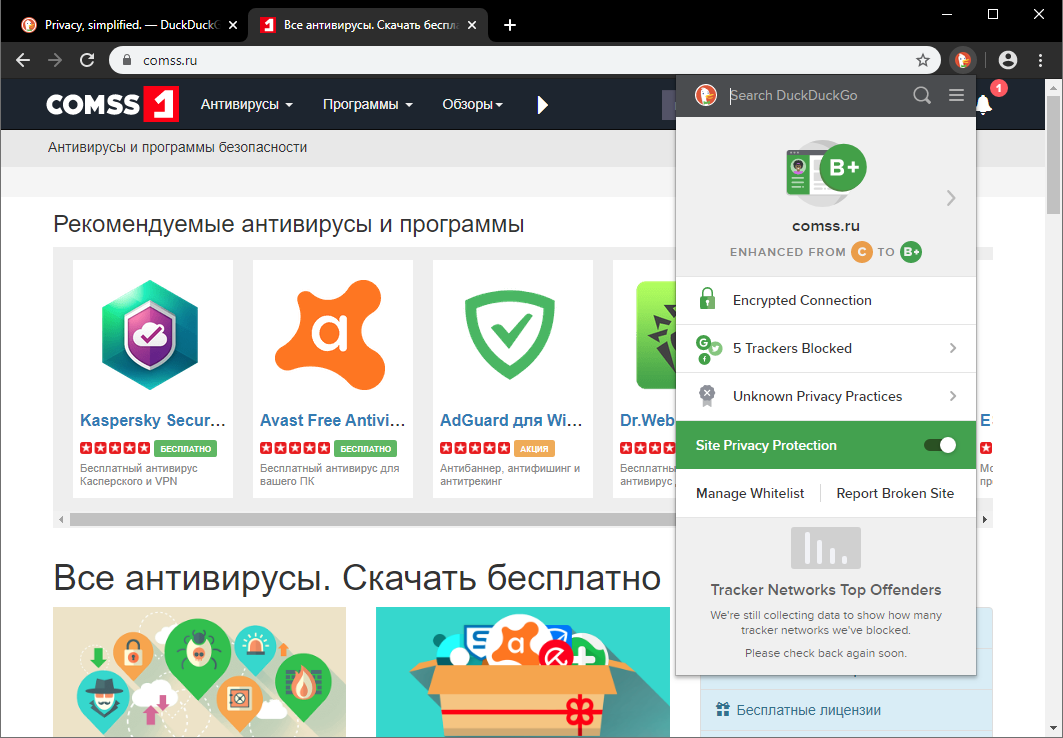Screen dimensions: 1063x738
Task: Click the page vertical scrollbar thumb
Action: pyautogui.click(x=1054, y=155)
